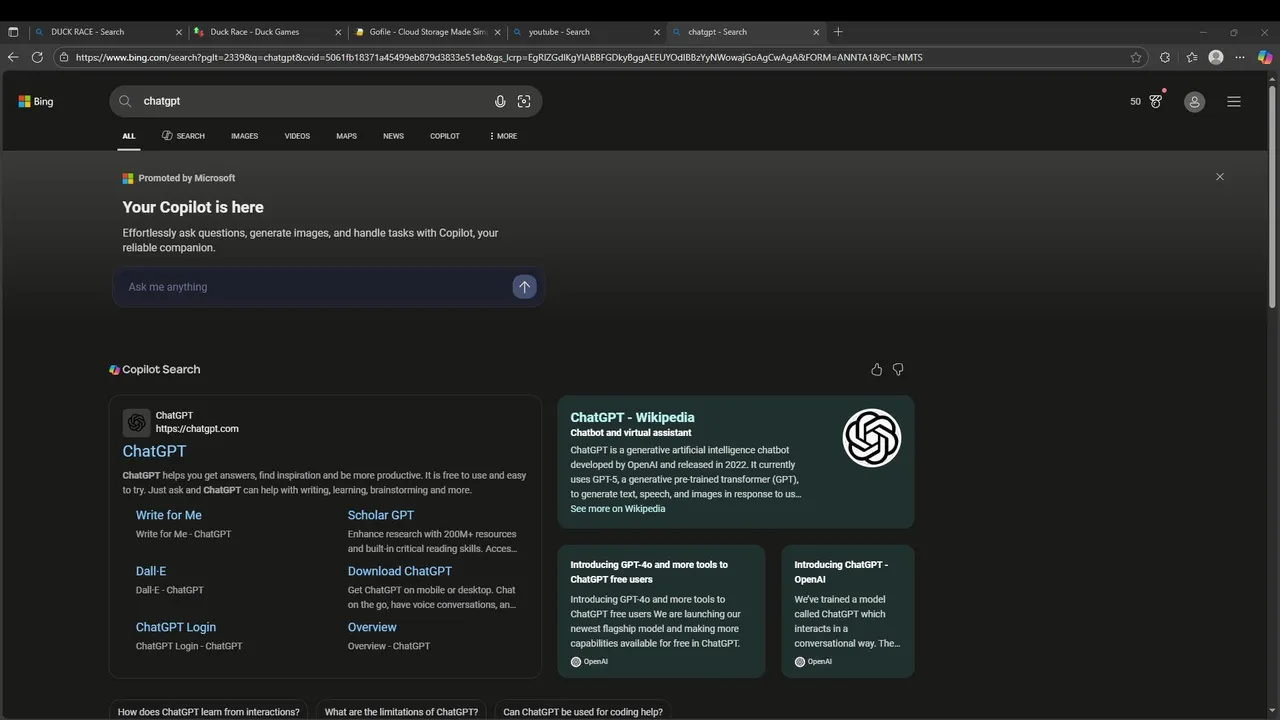Open Copilot sidebar icon in Edge
1280x720 pixels.
pos(1265,57)
